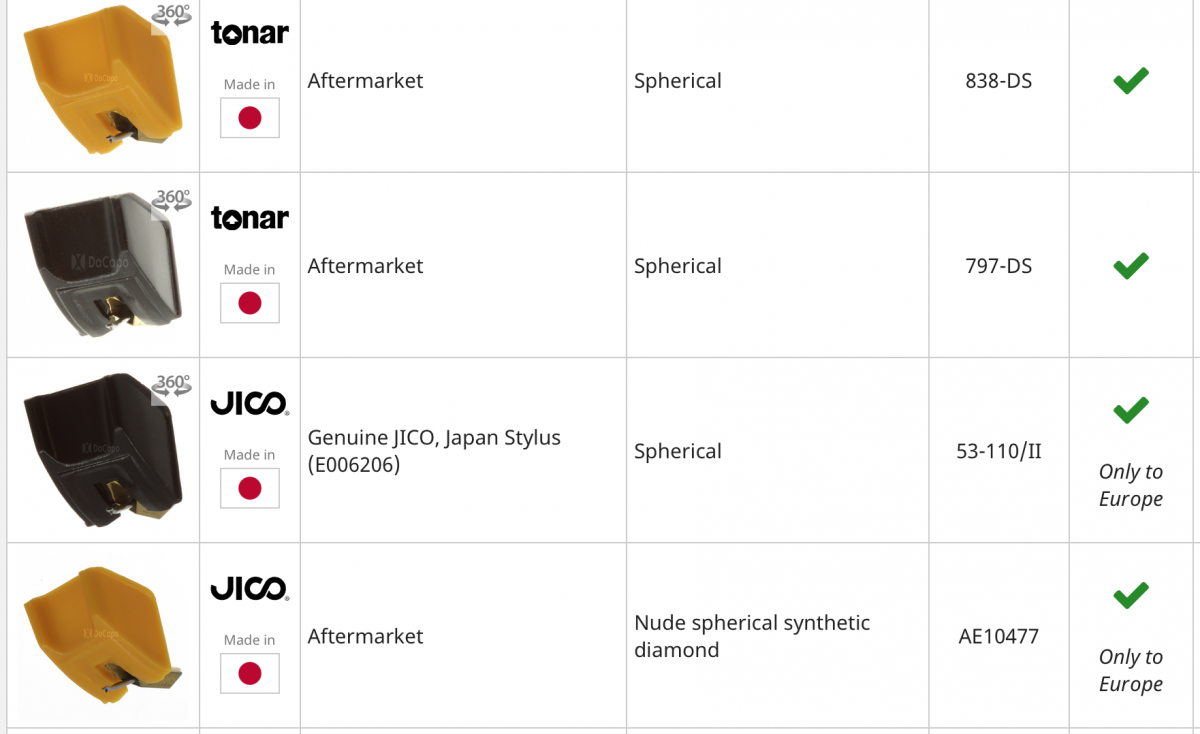Viewport: 1200px width, 734px height.
Task: Click the 360° rotate icon on the 53-110/II stylus
Action: pyautogui.click(x=172, y=385)
